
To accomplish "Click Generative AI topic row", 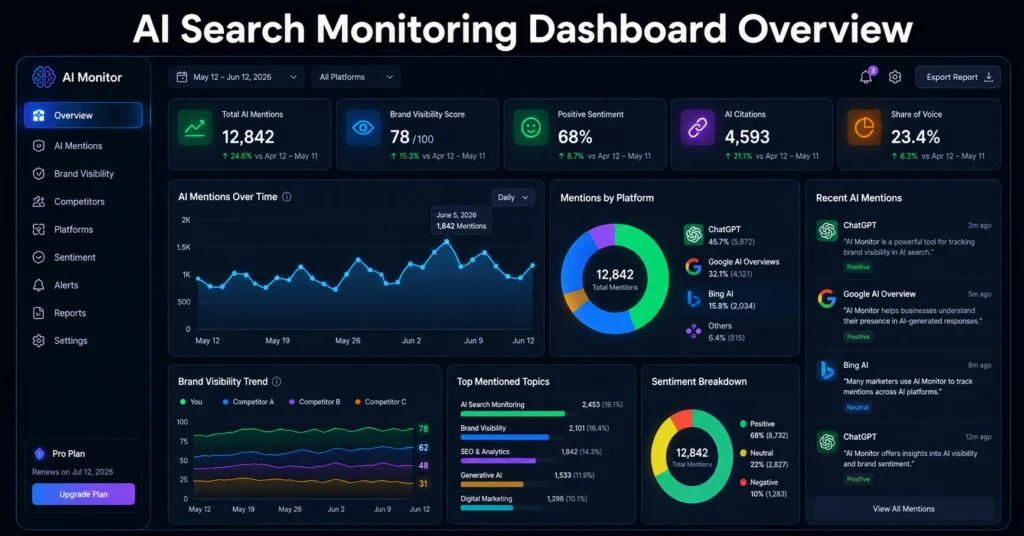I will (528, 479).
